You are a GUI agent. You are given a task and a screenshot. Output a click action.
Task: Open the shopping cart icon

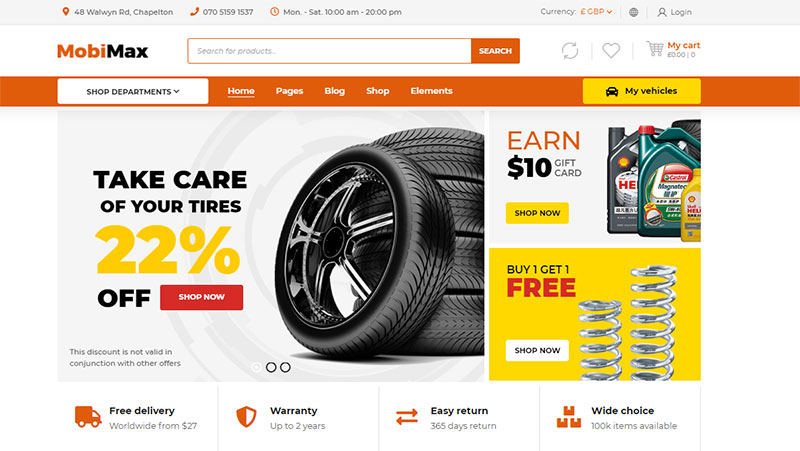655,49
